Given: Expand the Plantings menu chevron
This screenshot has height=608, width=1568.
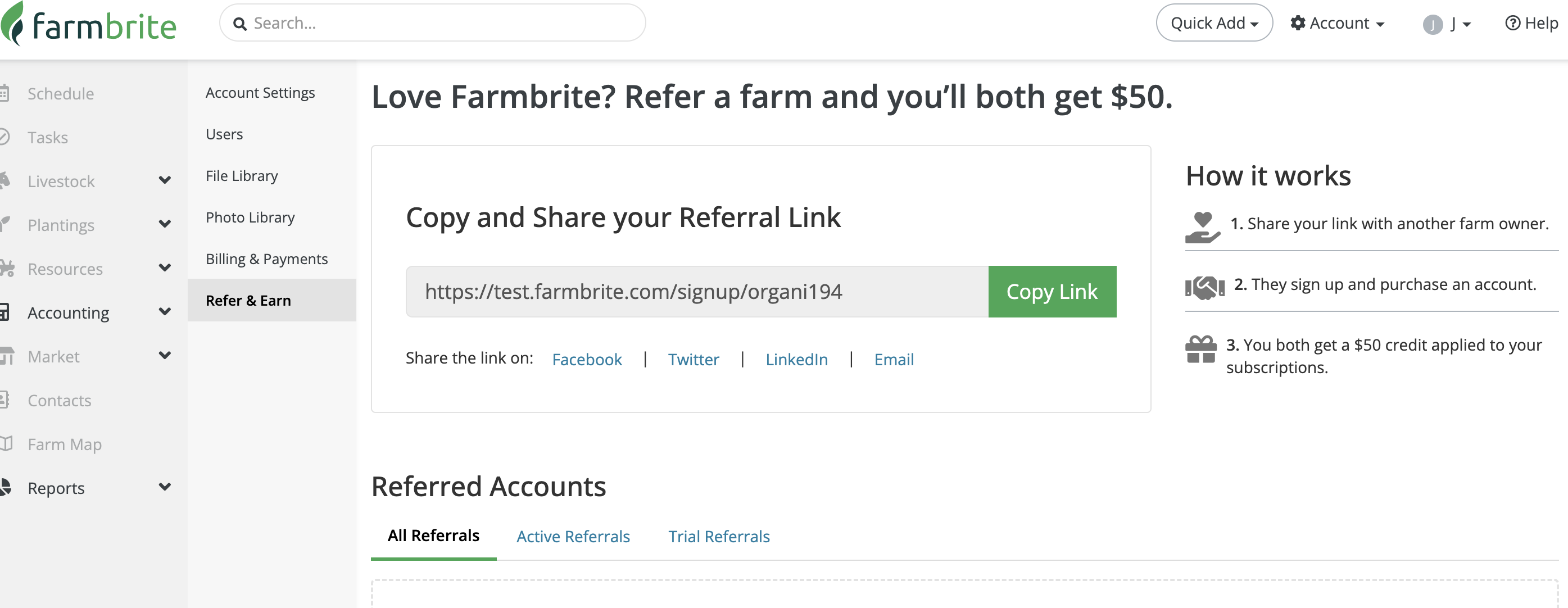Looking at the screenshot, I should coord(164,224).
